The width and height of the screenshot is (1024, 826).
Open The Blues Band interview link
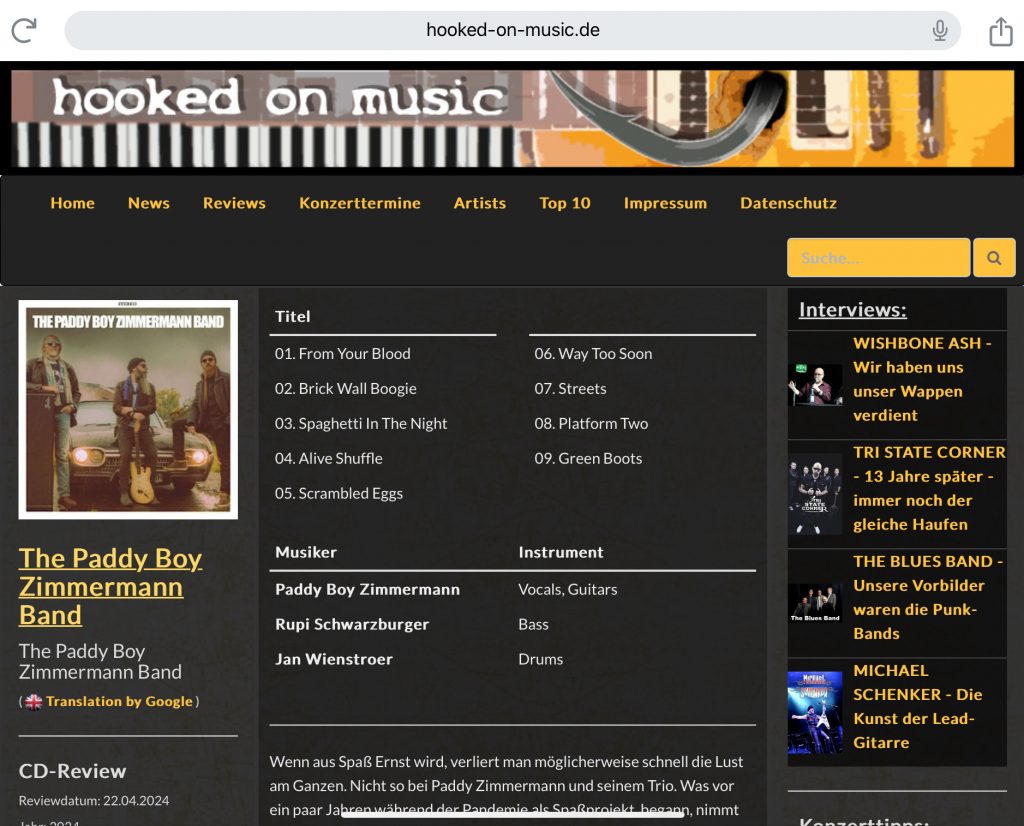927,597
